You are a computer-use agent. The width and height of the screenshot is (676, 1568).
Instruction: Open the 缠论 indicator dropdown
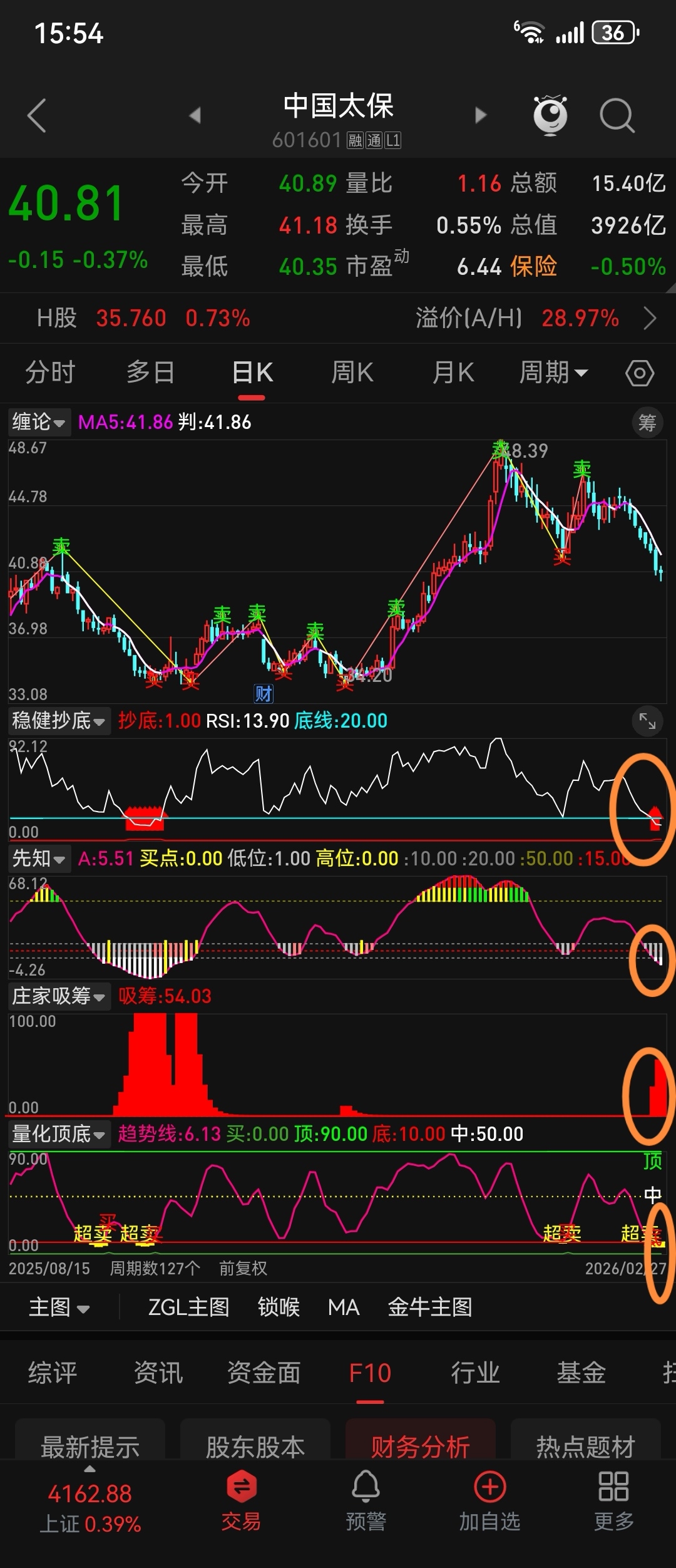tap(39, 422)
